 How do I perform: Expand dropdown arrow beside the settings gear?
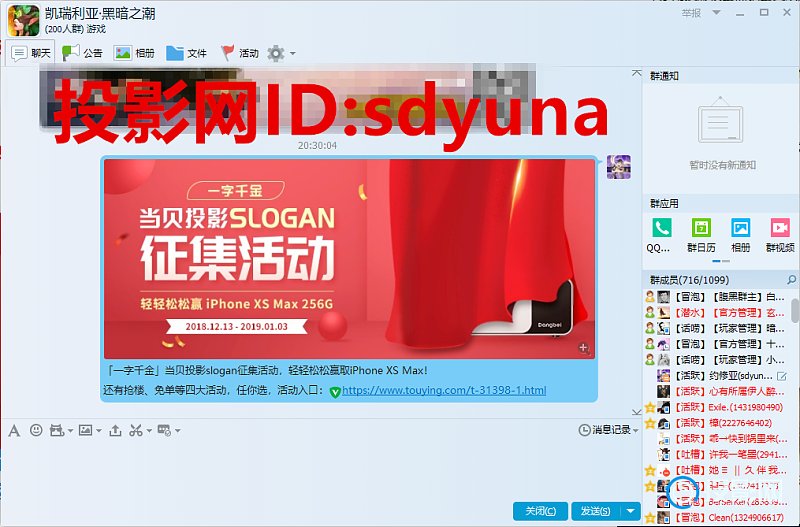(292, 53)
